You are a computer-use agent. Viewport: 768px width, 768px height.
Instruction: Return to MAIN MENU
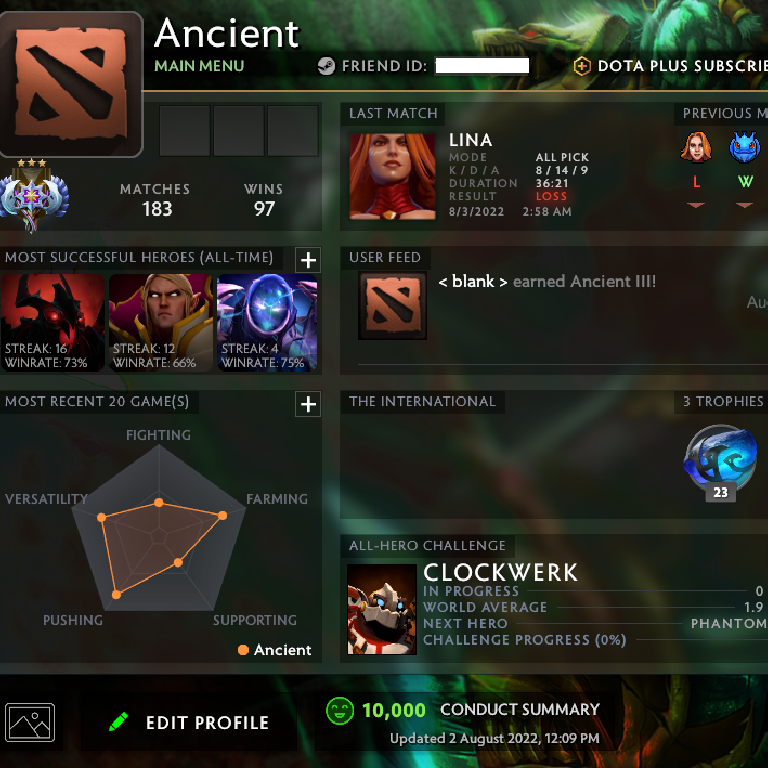(x=199, y=66)
